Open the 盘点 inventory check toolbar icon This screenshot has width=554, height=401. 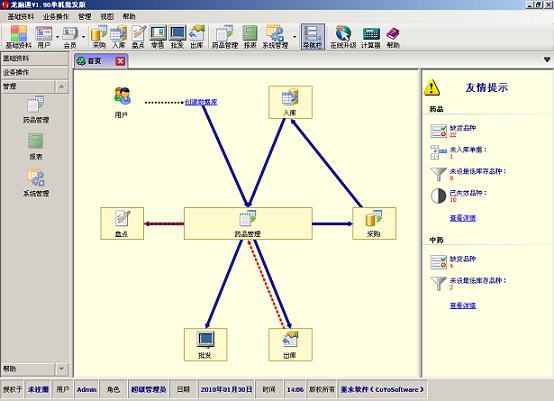pos(138,37)
